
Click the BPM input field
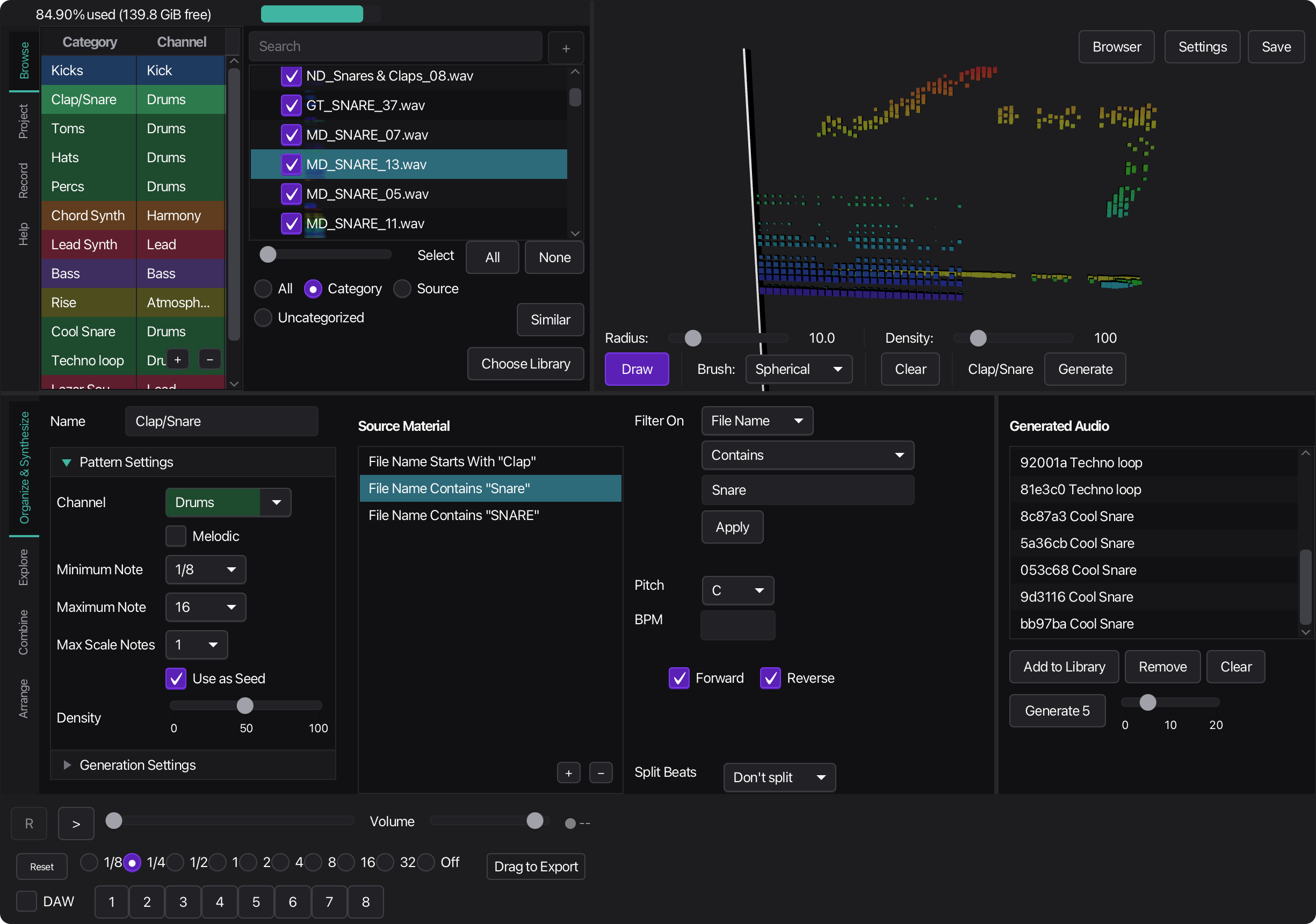737,625
